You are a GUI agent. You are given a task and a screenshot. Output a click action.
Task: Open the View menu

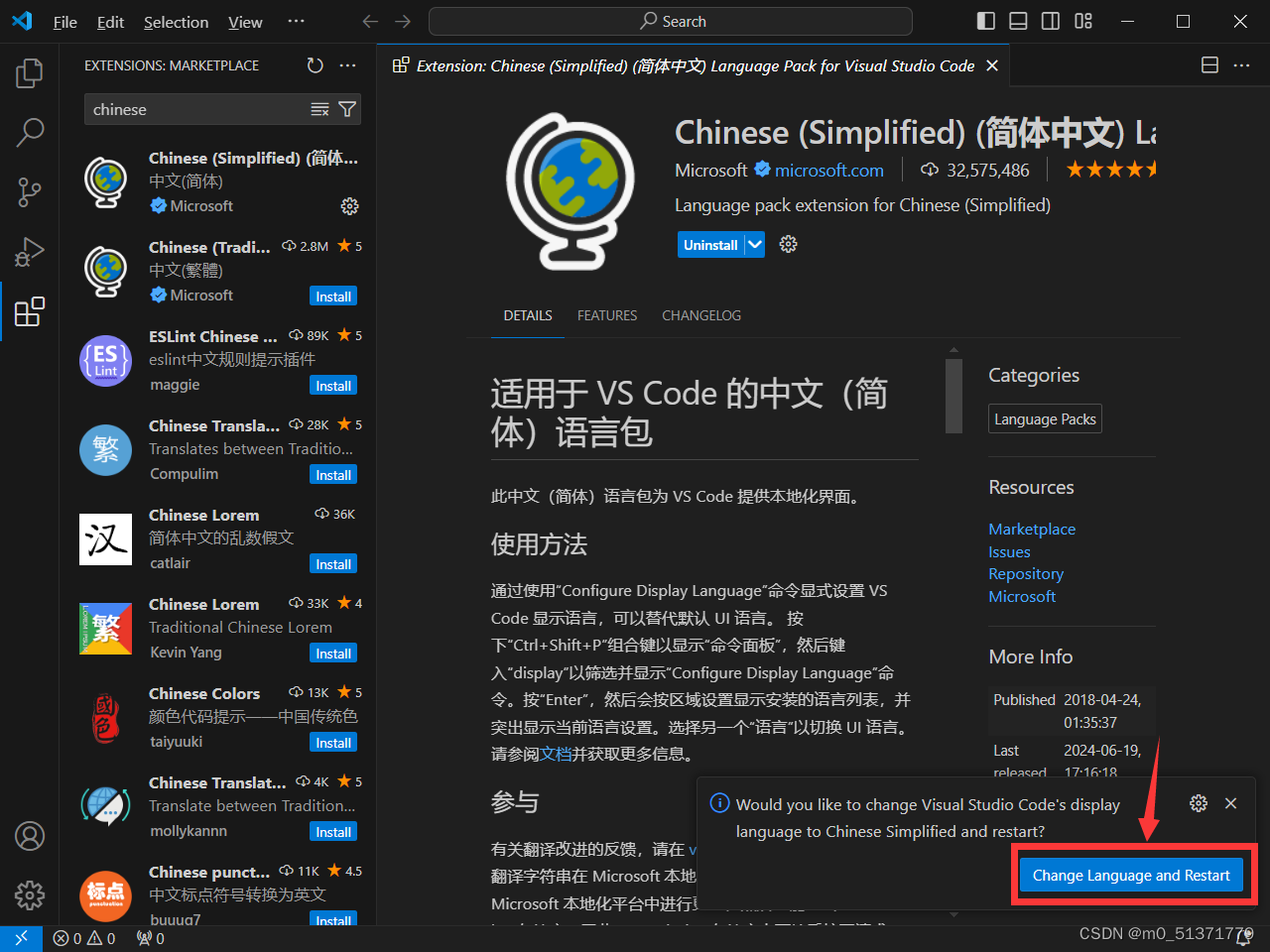coord(245,22)
